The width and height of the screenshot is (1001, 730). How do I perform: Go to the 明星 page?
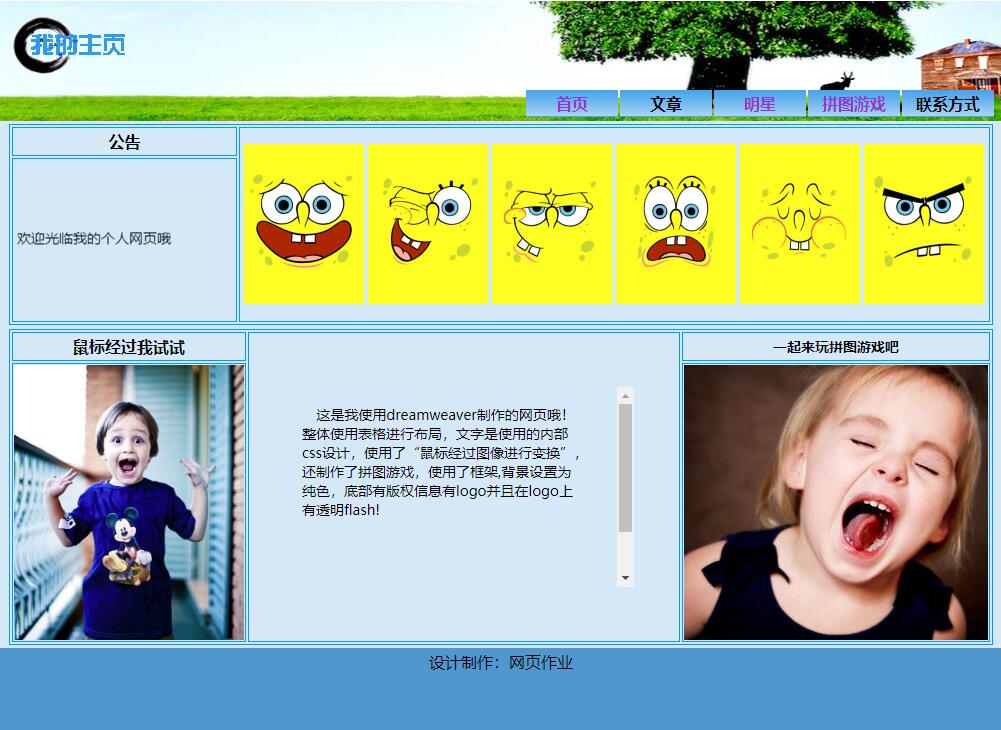[759, 104]
